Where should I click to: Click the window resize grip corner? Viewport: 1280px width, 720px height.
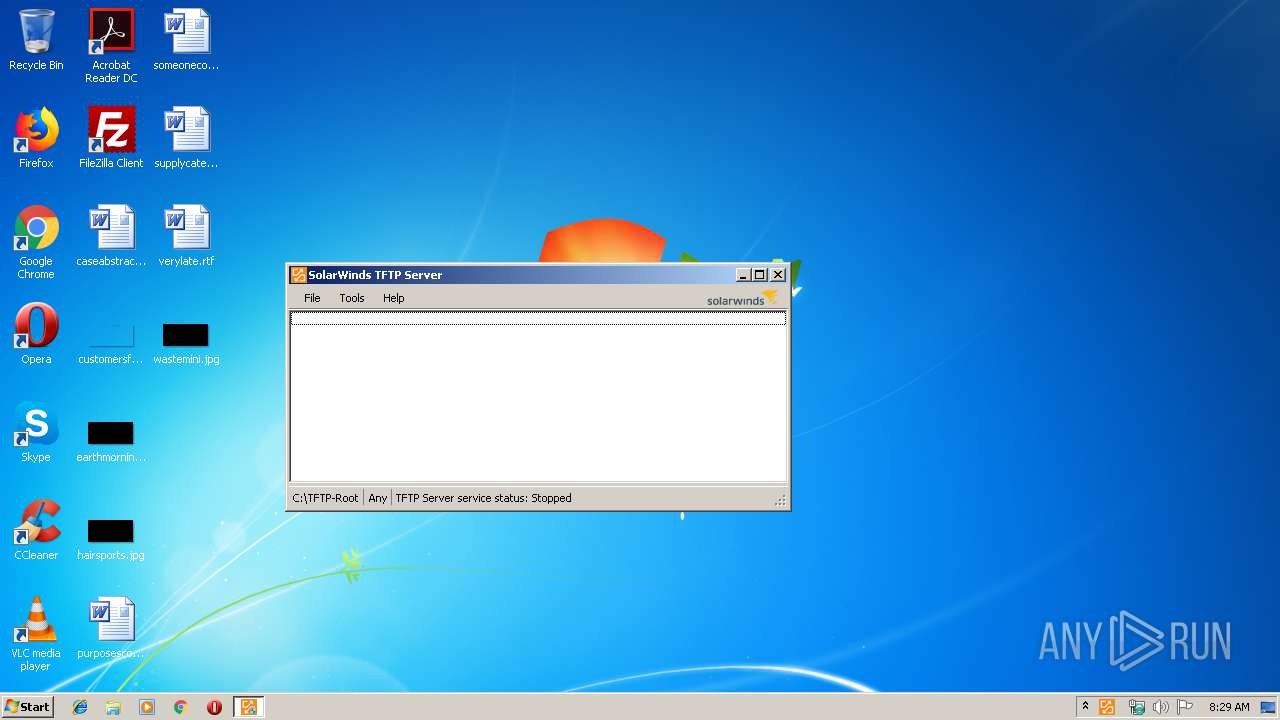click(x=780, y=500)
